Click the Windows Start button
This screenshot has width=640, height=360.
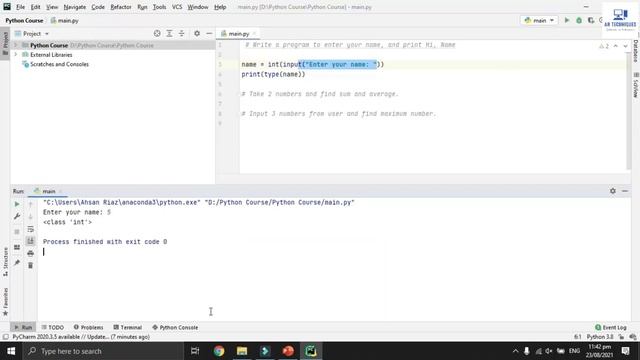click(x=11, y=351)
